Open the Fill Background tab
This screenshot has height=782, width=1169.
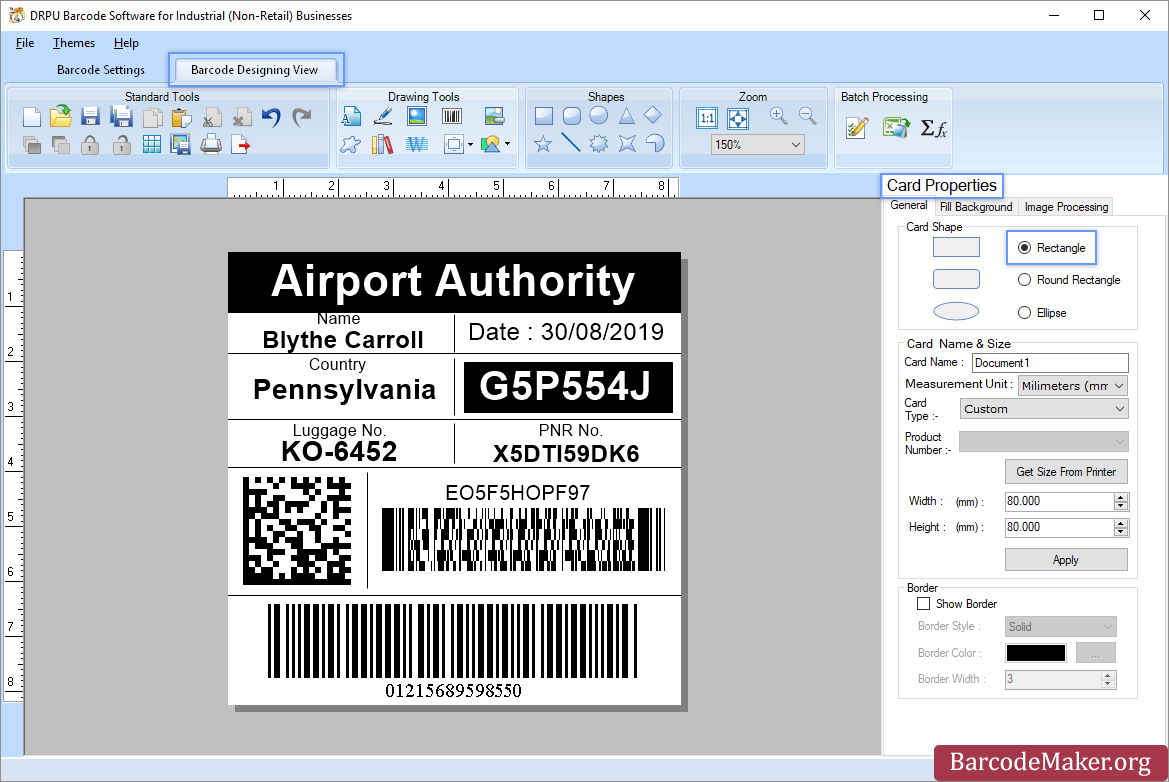coord(975,206)
